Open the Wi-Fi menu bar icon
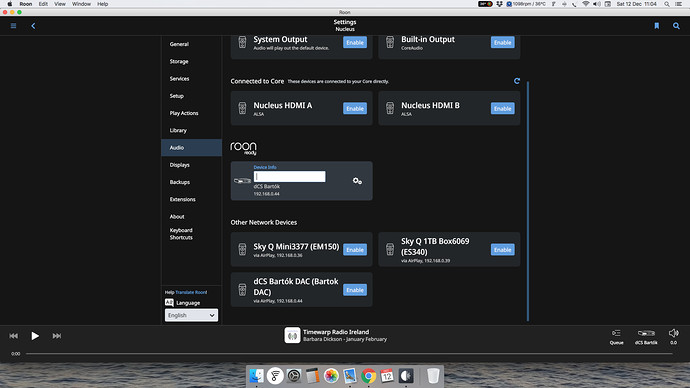This screenshot has width=690, height=388. click(x=585, y=4)
